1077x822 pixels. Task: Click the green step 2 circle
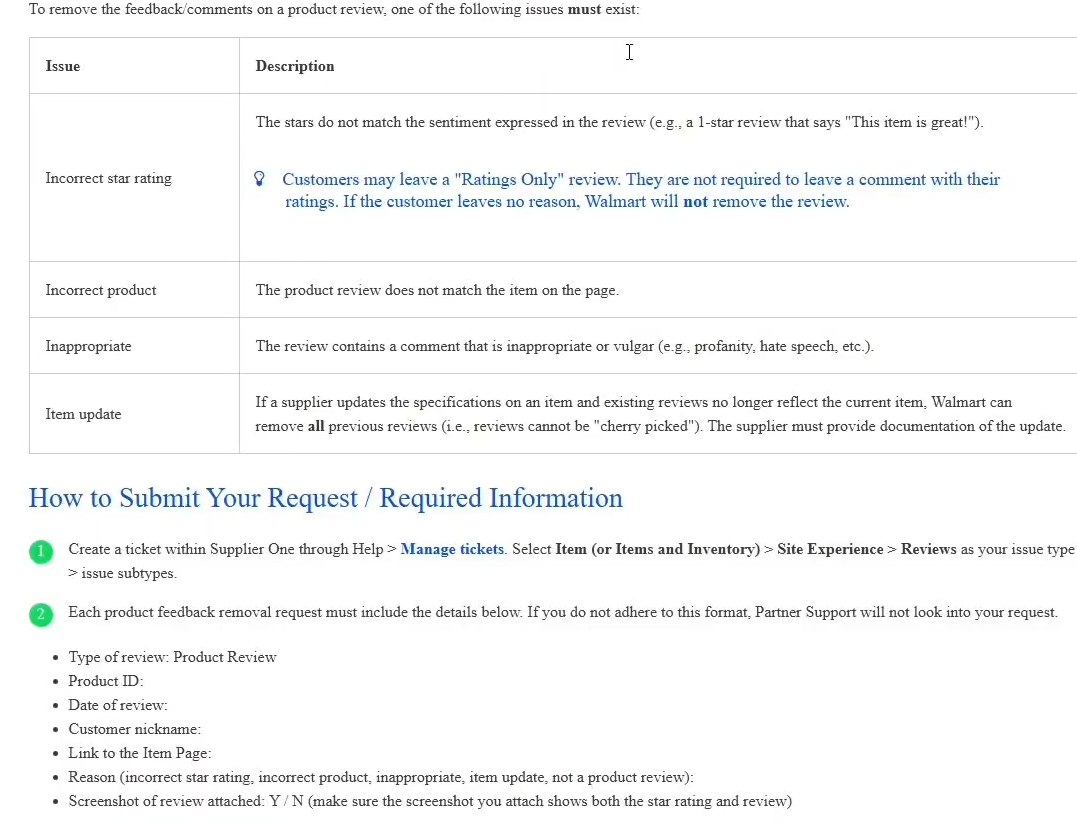tap(41, 614)
